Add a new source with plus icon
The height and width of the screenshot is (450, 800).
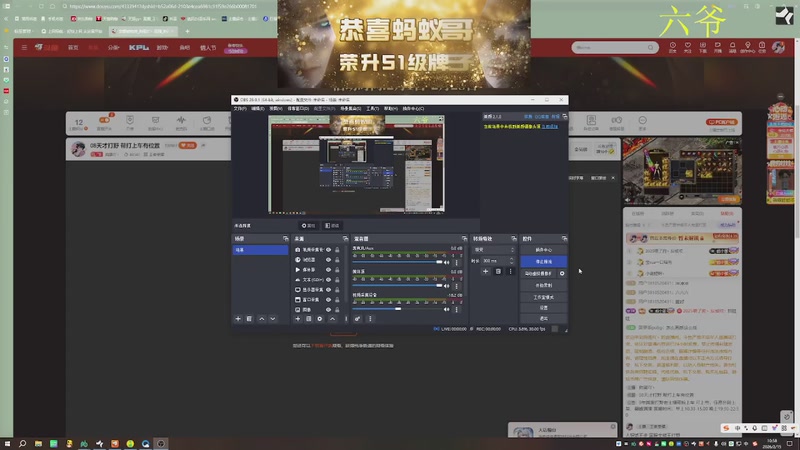[x=297, y=319]
